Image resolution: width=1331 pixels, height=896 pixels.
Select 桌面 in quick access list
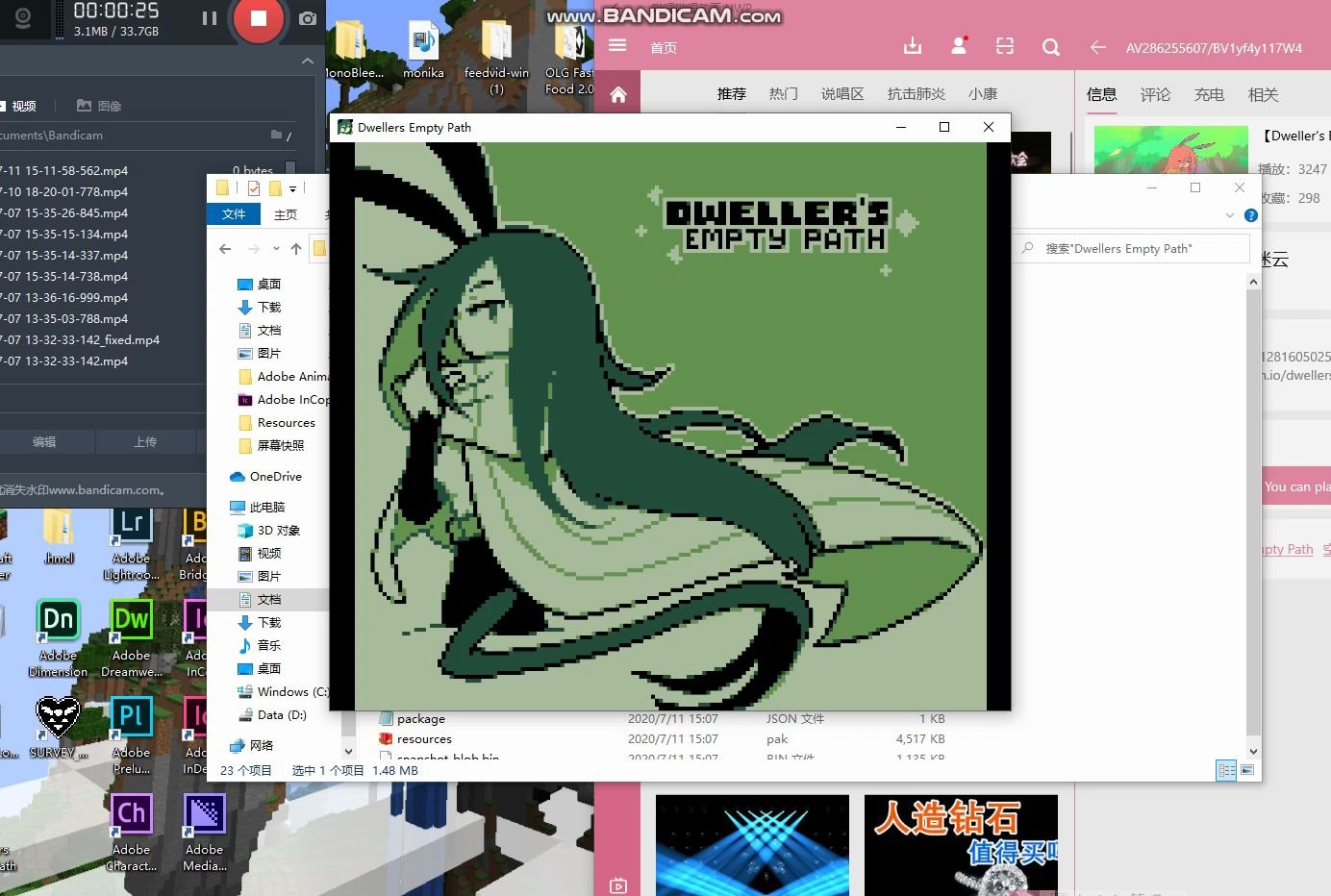click(x=269, y=284)
